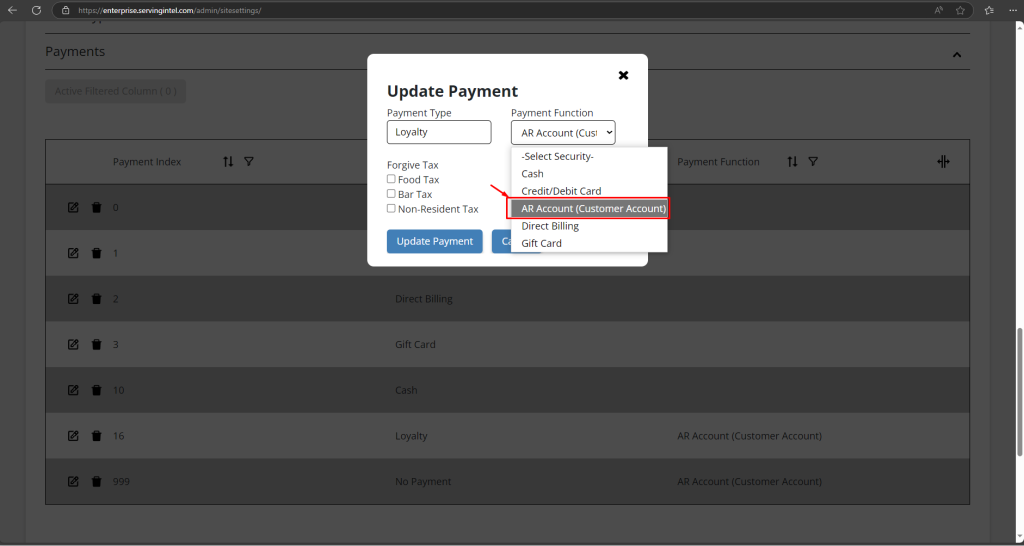The image size is (1024, 546).
Task: Close the Update Payment dialog
Action: click(x=624, y=75)
